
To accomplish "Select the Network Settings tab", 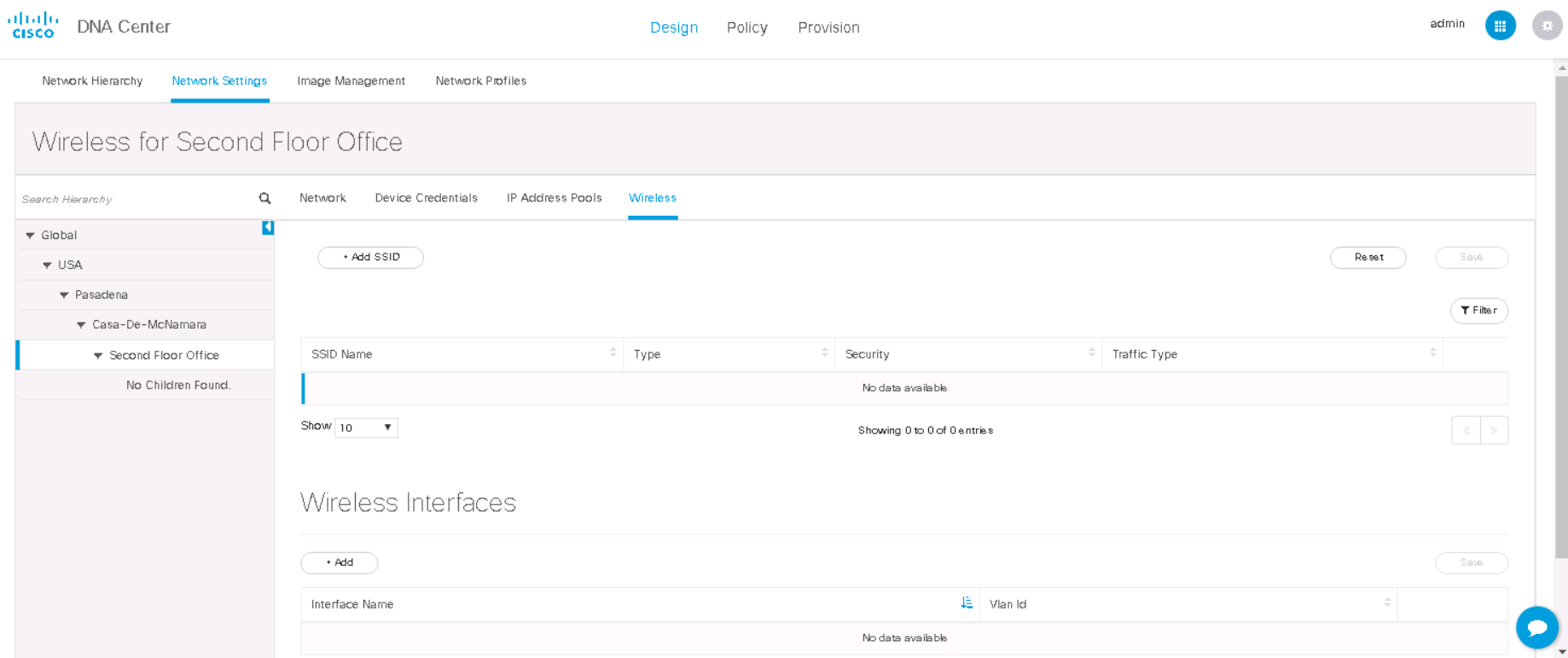I will point(219,81).
